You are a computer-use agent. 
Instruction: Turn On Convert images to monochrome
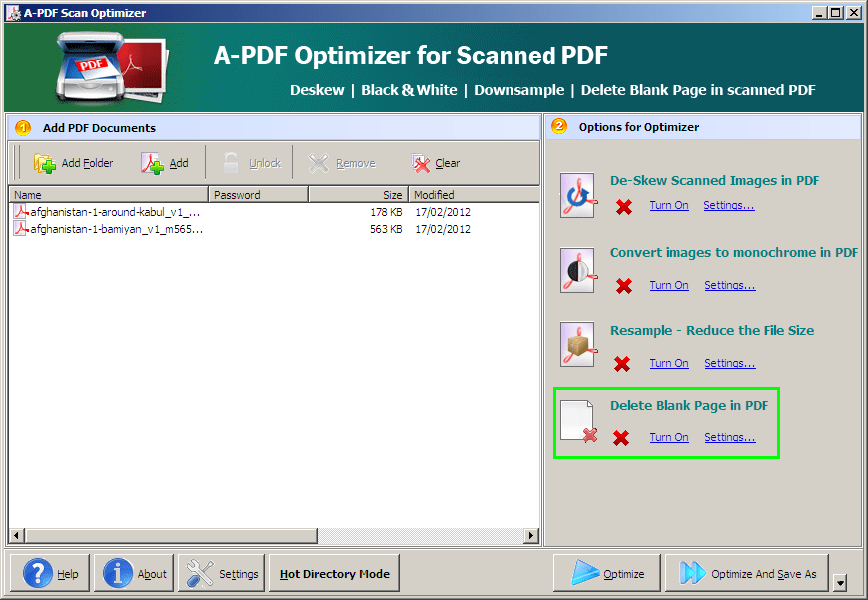point(669,285)
